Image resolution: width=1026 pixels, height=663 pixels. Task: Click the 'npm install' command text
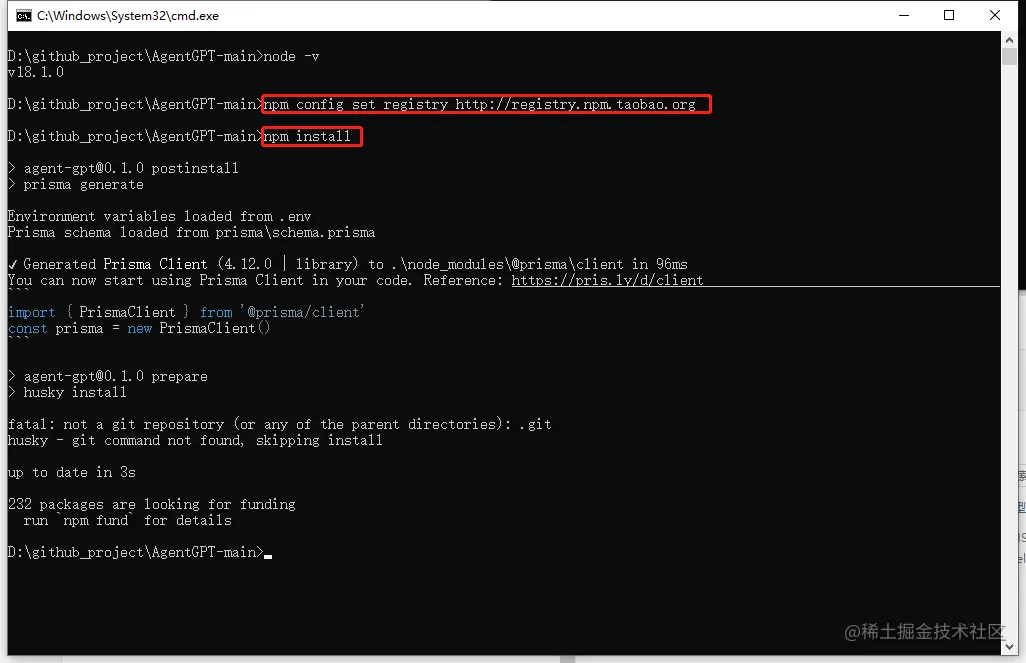tap(307, 136)
